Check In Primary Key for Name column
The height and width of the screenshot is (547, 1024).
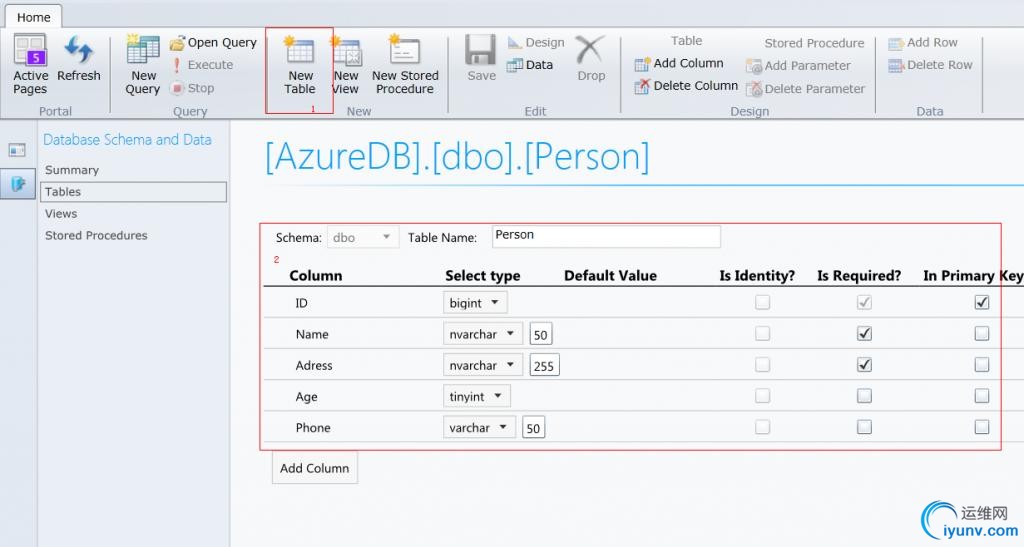[x=982, y=334]
